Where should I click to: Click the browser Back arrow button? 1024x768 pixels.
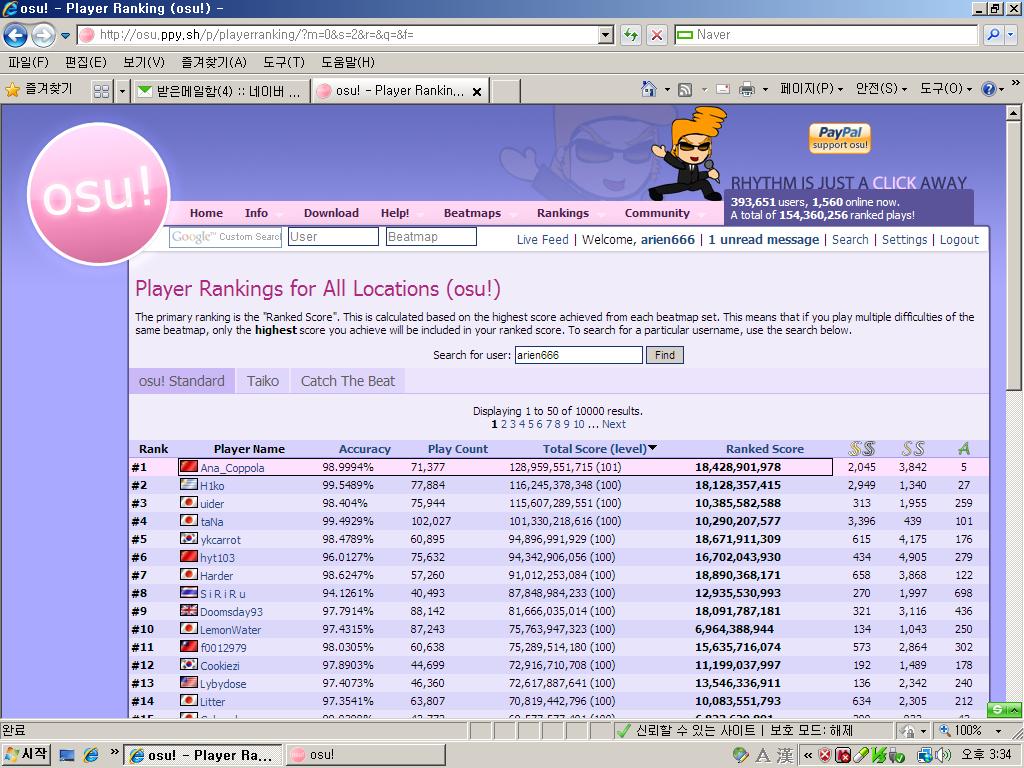point(16,35)
